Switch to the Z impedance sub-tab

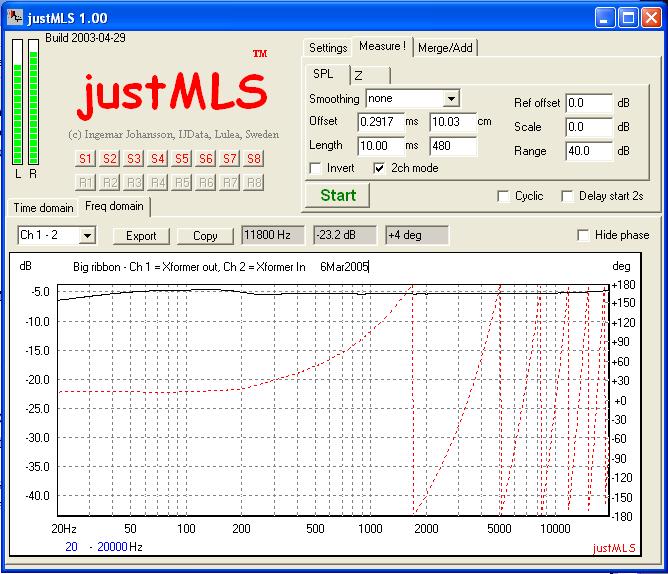click(x=370, y=75)
